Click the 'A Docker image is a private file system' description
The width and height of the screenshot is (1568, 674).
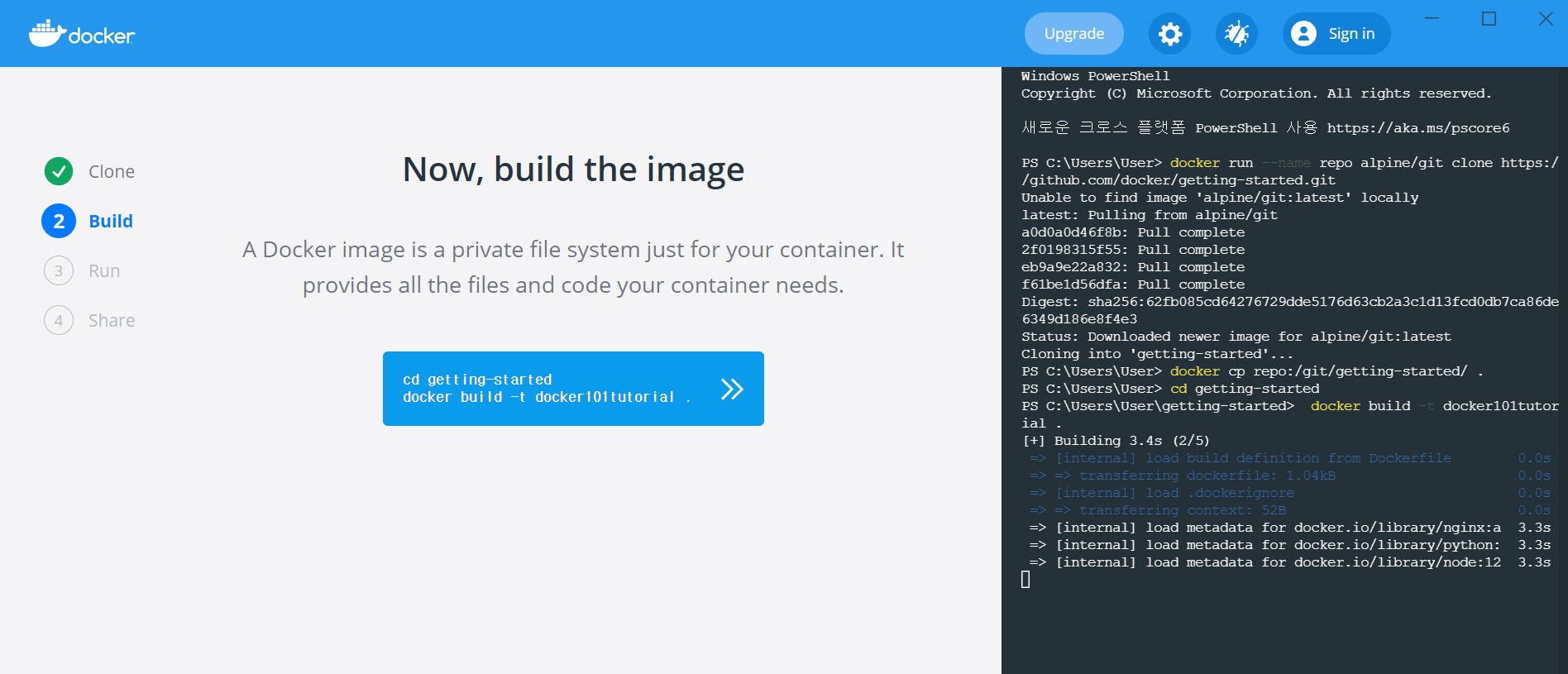573,267
